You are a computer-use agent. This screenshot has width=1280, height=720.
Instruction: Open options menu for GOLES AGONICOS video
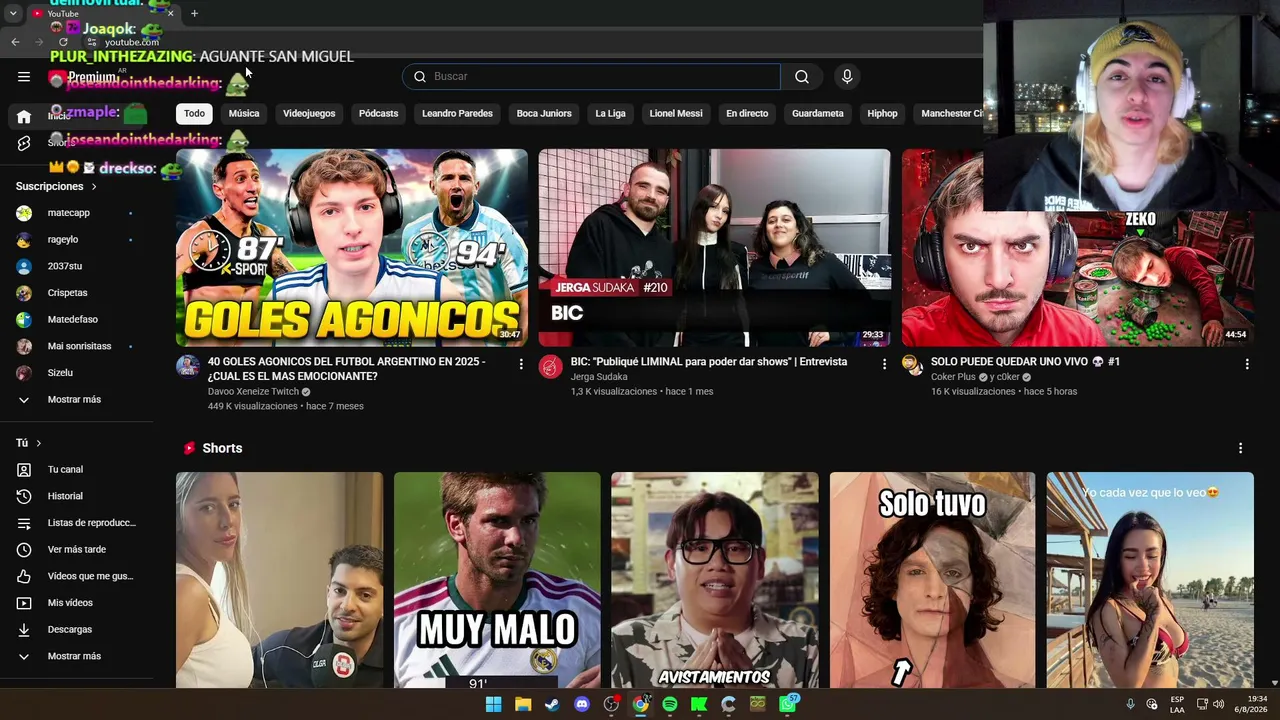click(x=521, y=365)
